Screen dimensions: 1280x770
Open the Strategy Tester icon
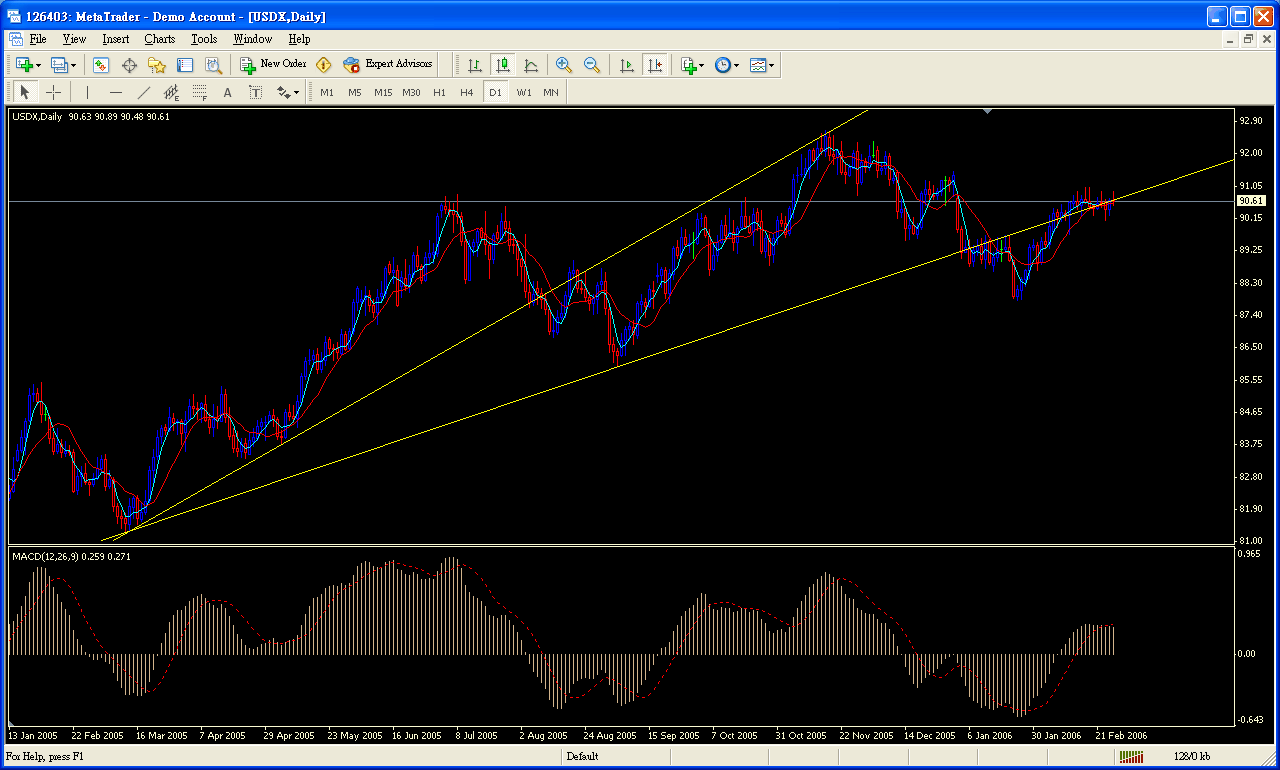pos(213,65)
